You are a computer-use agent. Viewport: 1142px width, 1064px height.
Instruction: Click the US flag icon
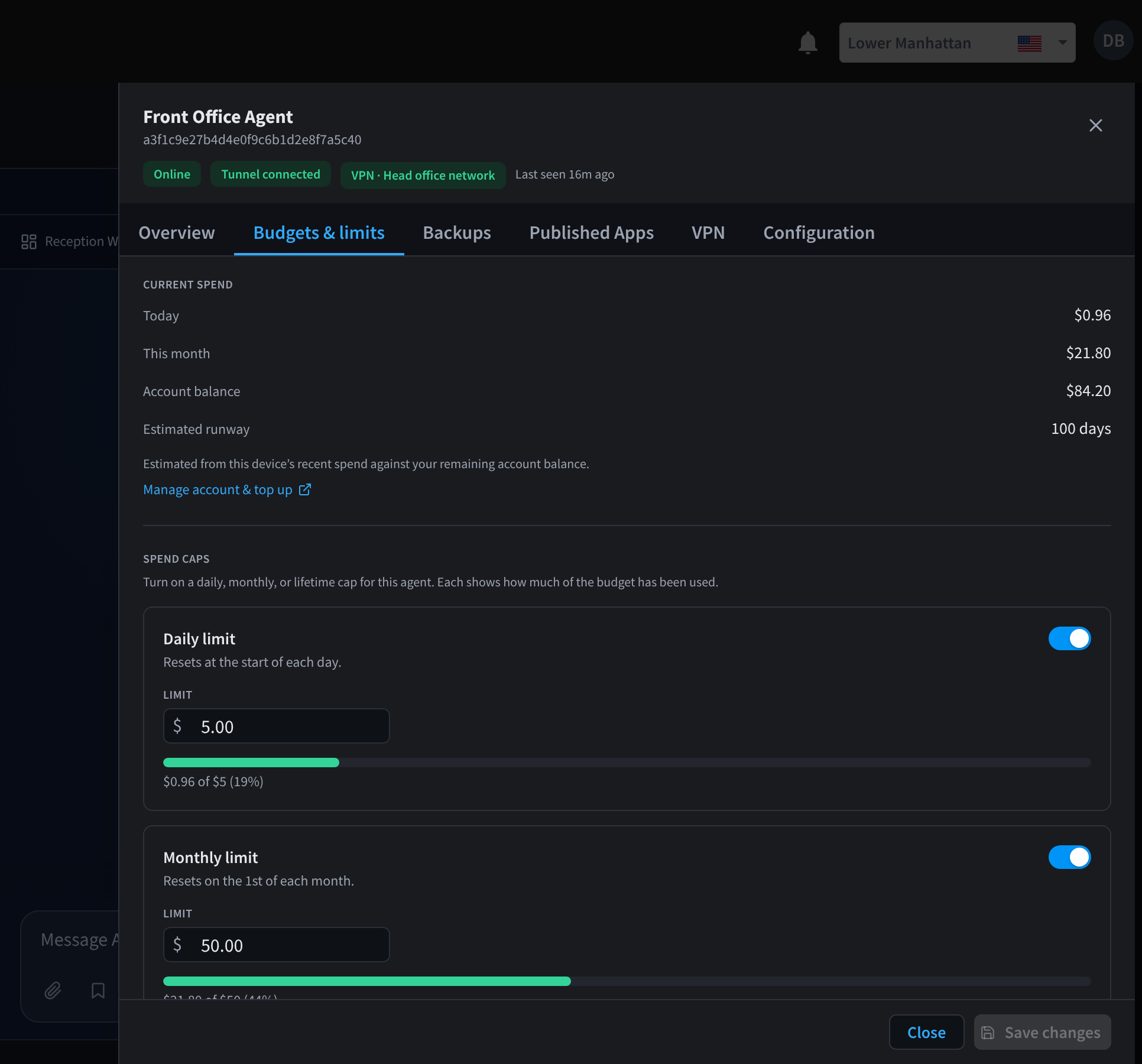pos(1029,43)
